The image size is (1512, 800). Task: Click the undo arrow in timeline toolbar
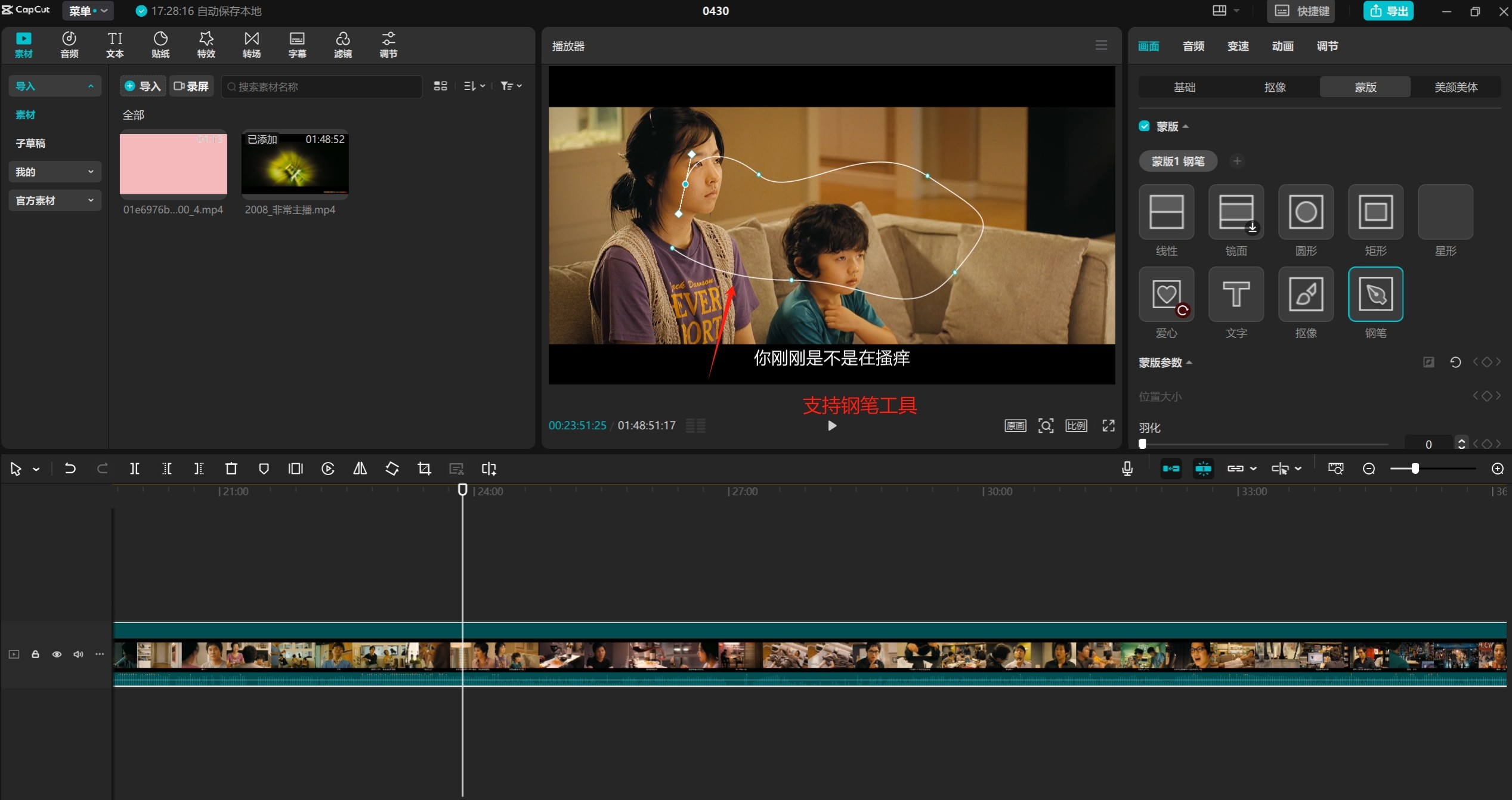[70, 469]
